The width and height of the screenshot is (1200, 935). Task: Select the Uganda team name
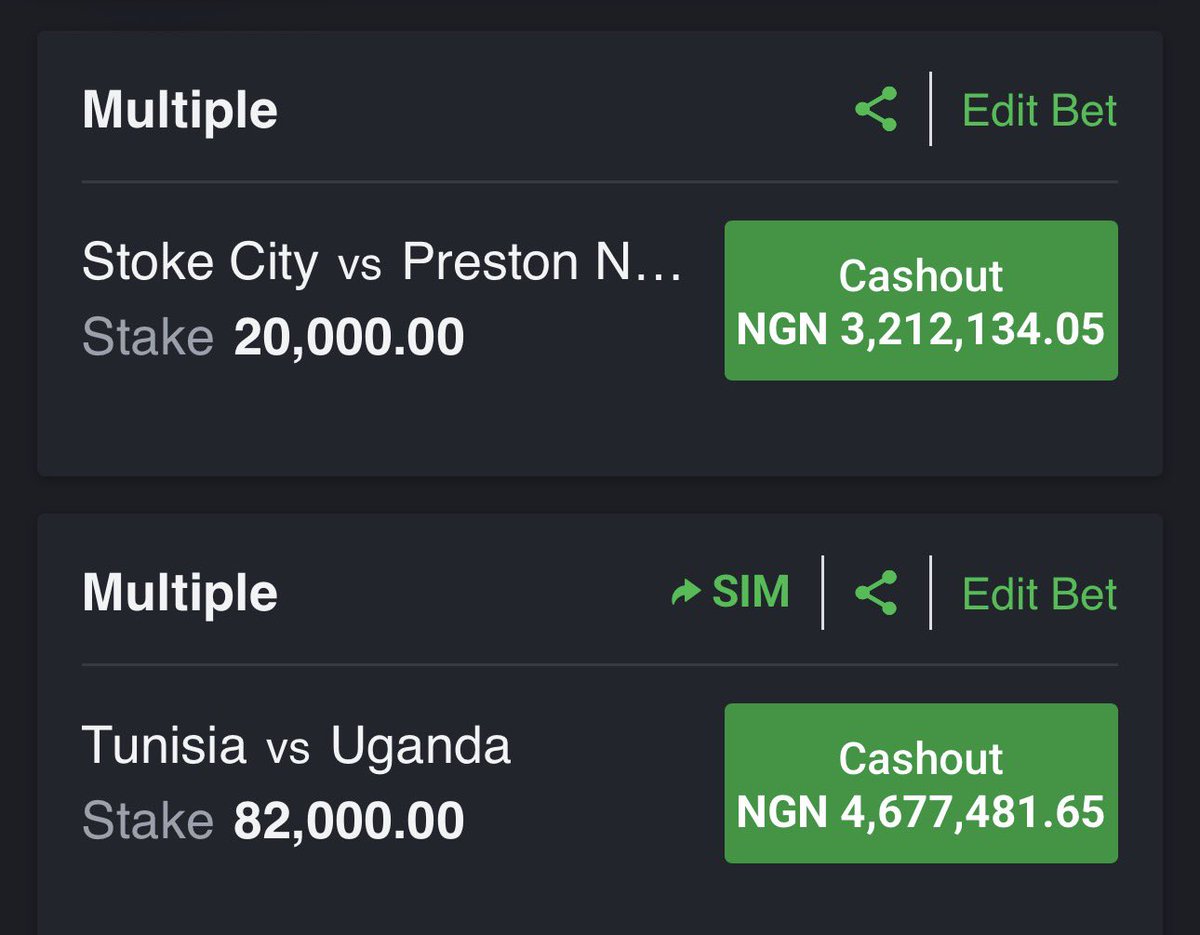point(421,747)
